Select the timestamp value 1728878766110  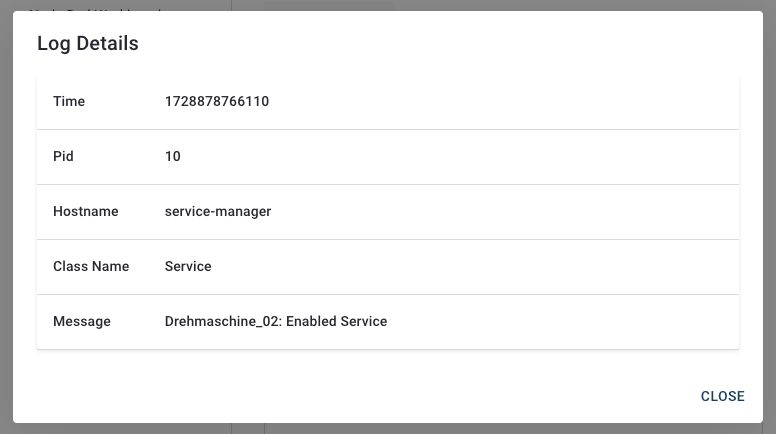click(x=217, y=102)
